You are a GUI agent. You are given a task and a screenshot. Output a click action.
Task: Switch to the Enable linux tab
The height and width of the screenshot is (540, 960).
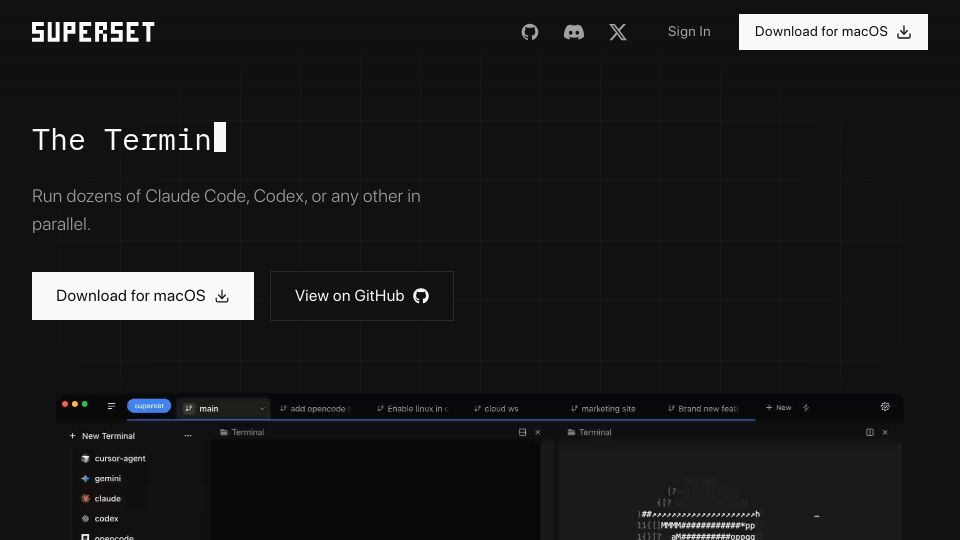coord(412,408)
